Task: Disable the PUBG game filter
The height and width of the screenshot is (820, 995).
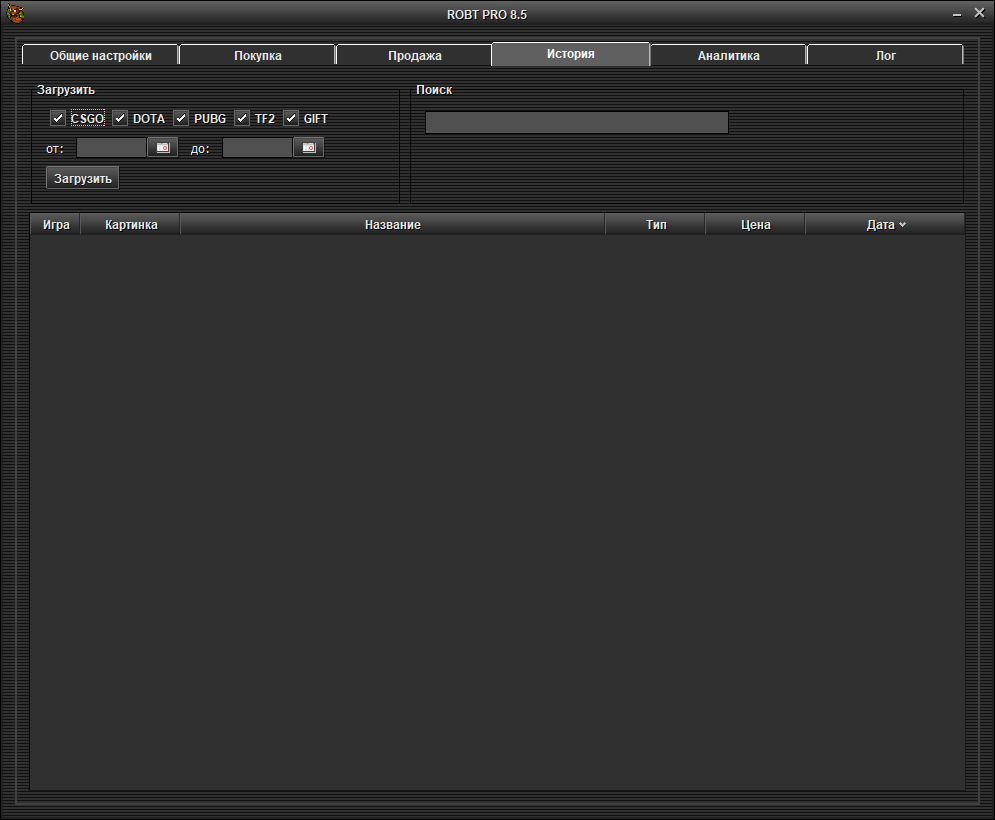Action: tap(181, 119)
